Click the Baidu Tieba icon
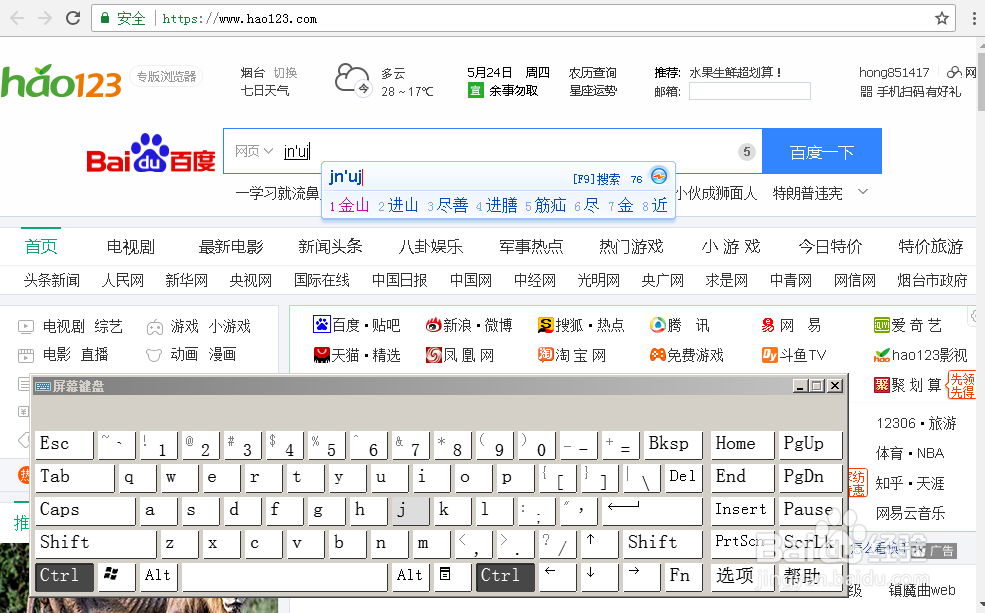 tap(323, 323)
